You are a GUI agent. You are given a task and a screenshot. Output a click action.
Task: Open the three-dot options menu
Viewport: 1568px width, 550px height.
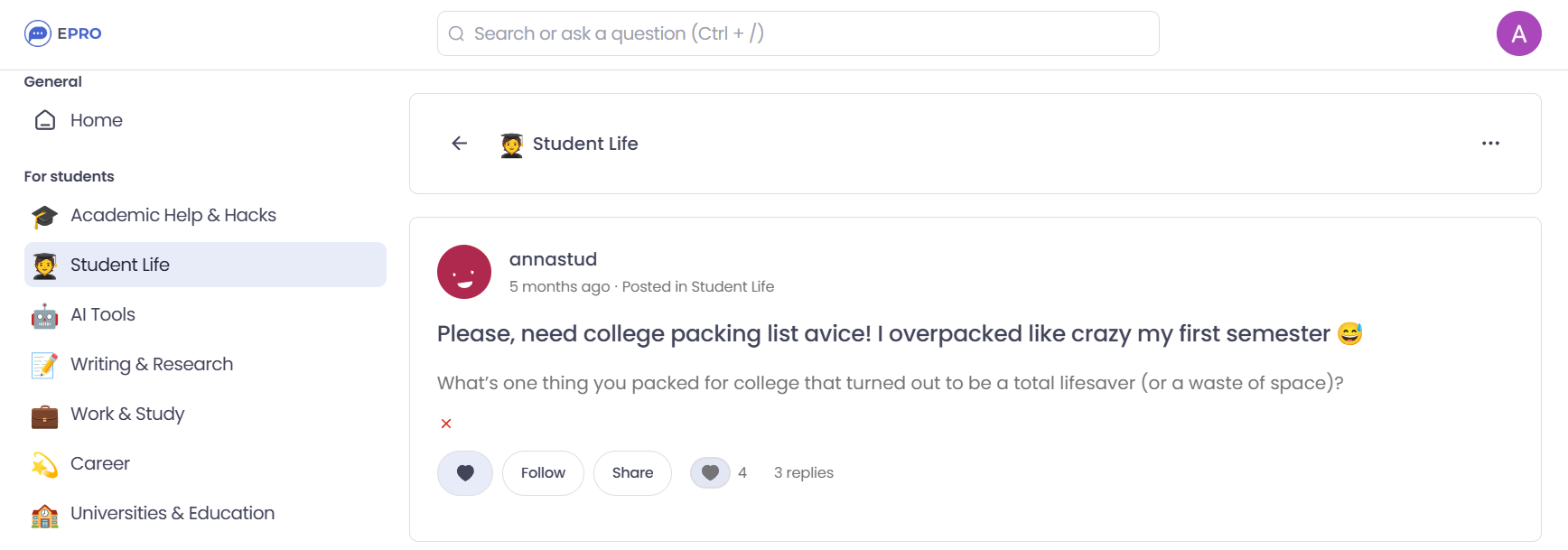point(1491,143)
